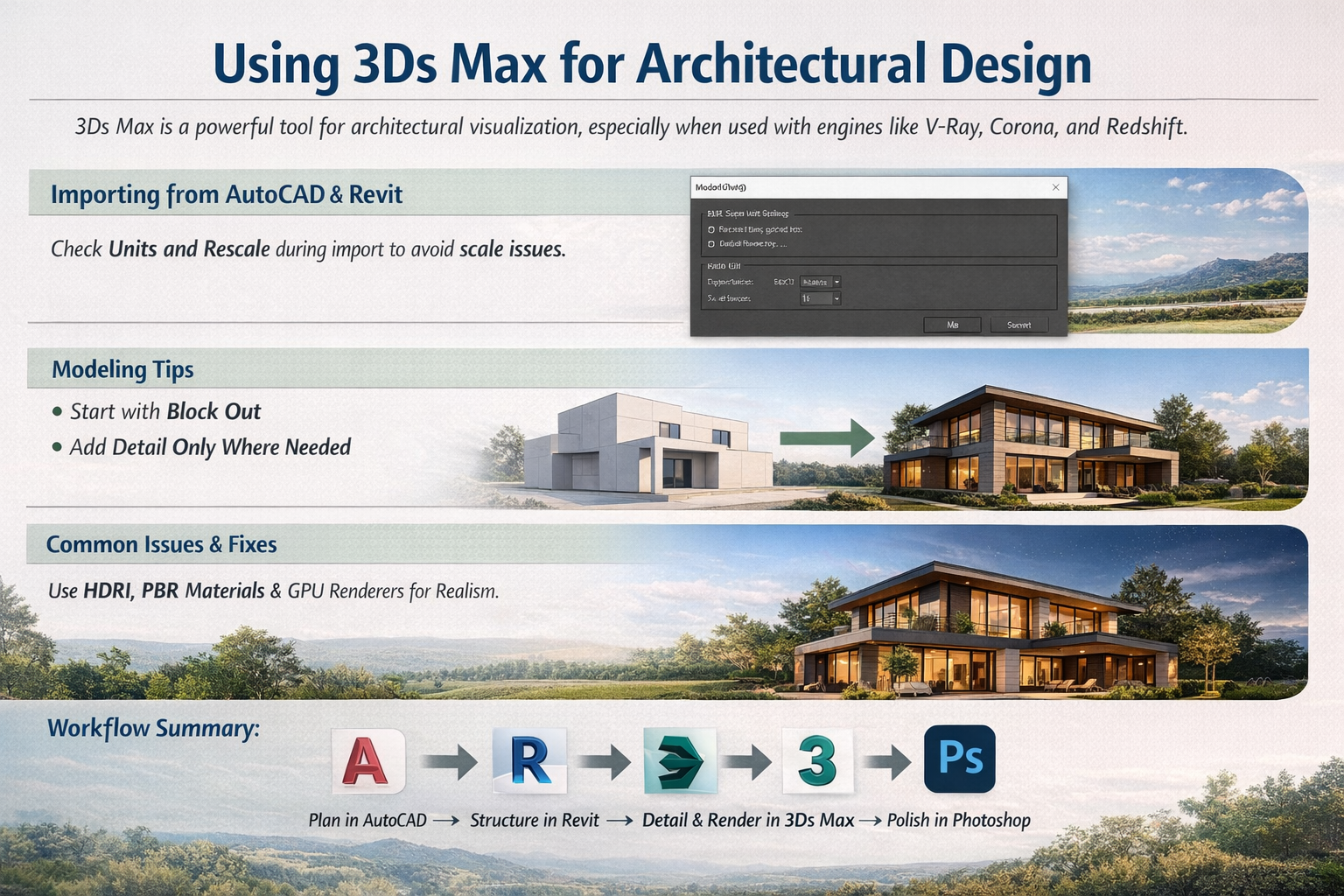Click the 'Check Units and Rescale' sentence
This screenshot has width=1344, height=896.
click(x=308, y=249)
